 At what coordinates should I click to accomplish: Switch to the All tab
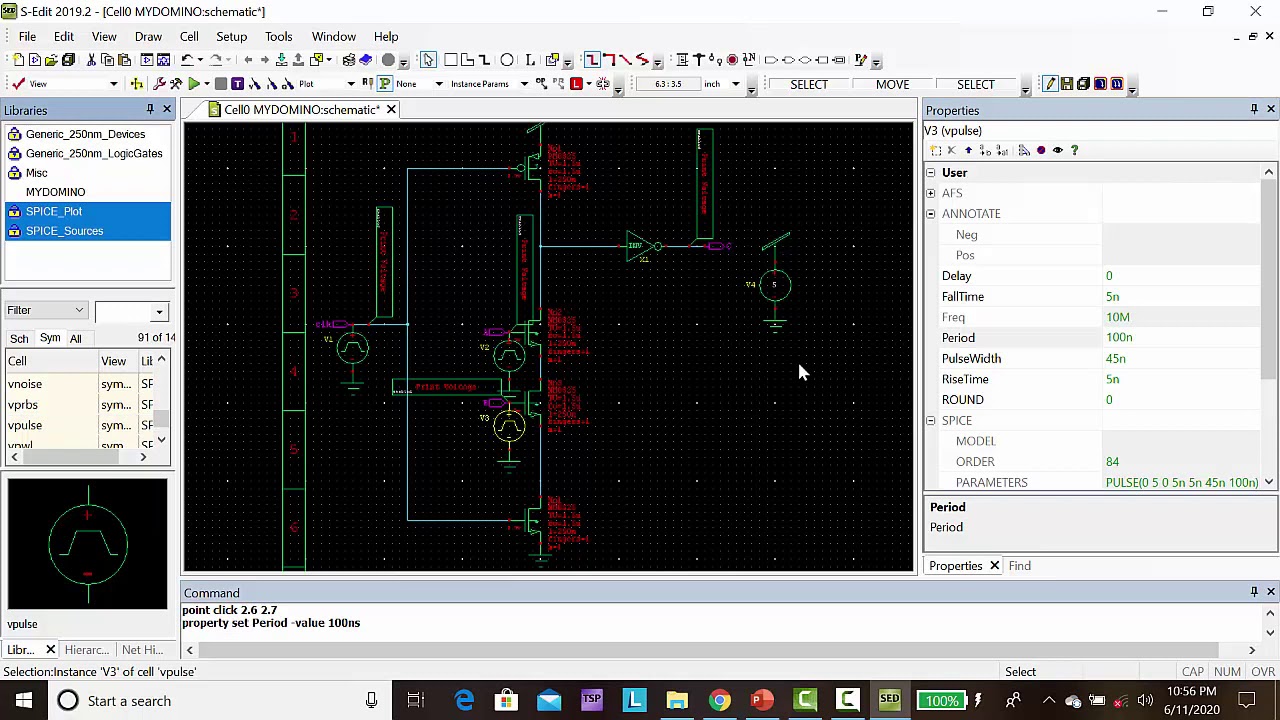pos(75,338)
